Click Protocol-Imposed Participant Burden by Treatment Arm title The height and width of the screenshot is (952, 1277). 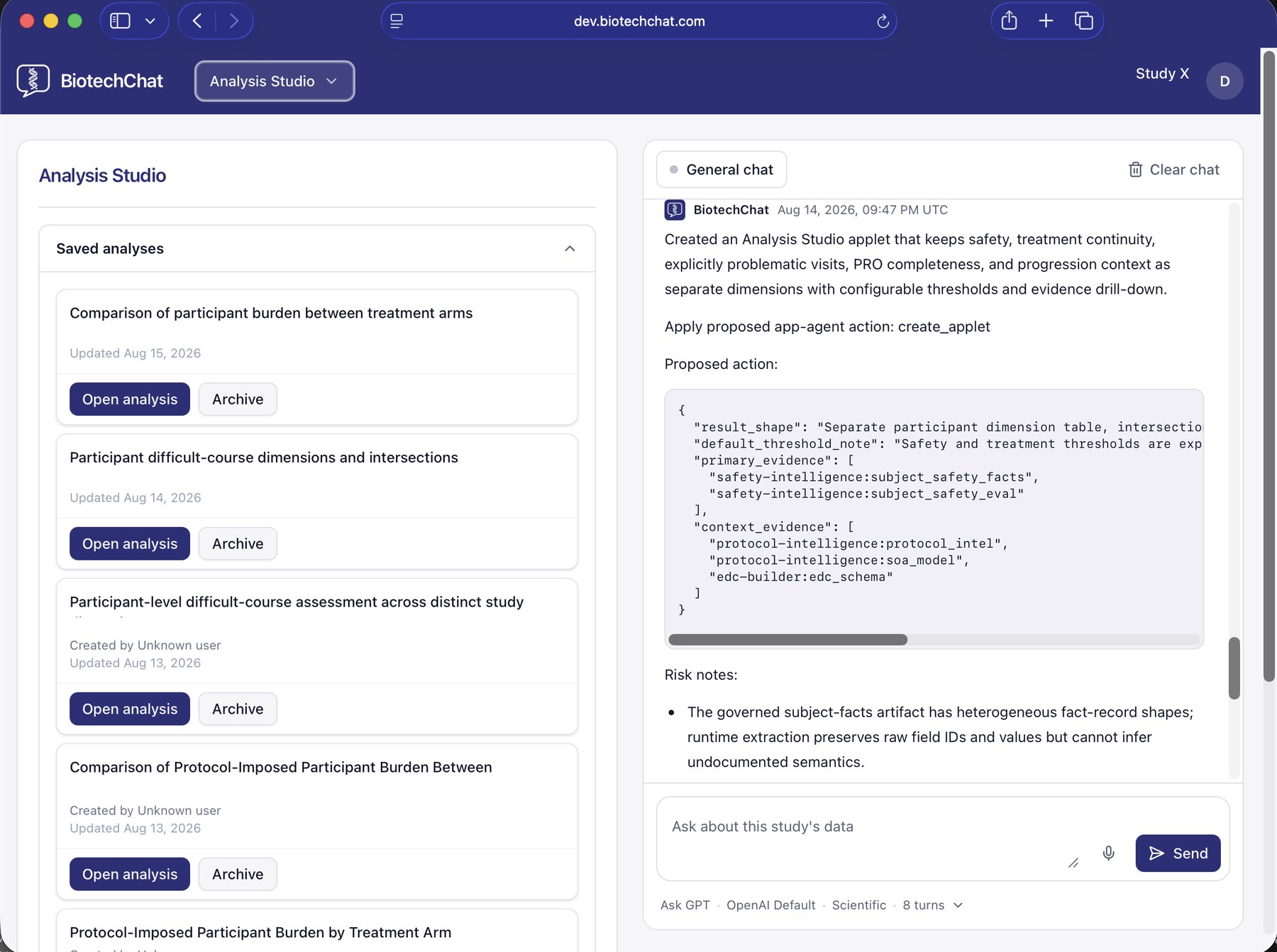coord(260,932)
